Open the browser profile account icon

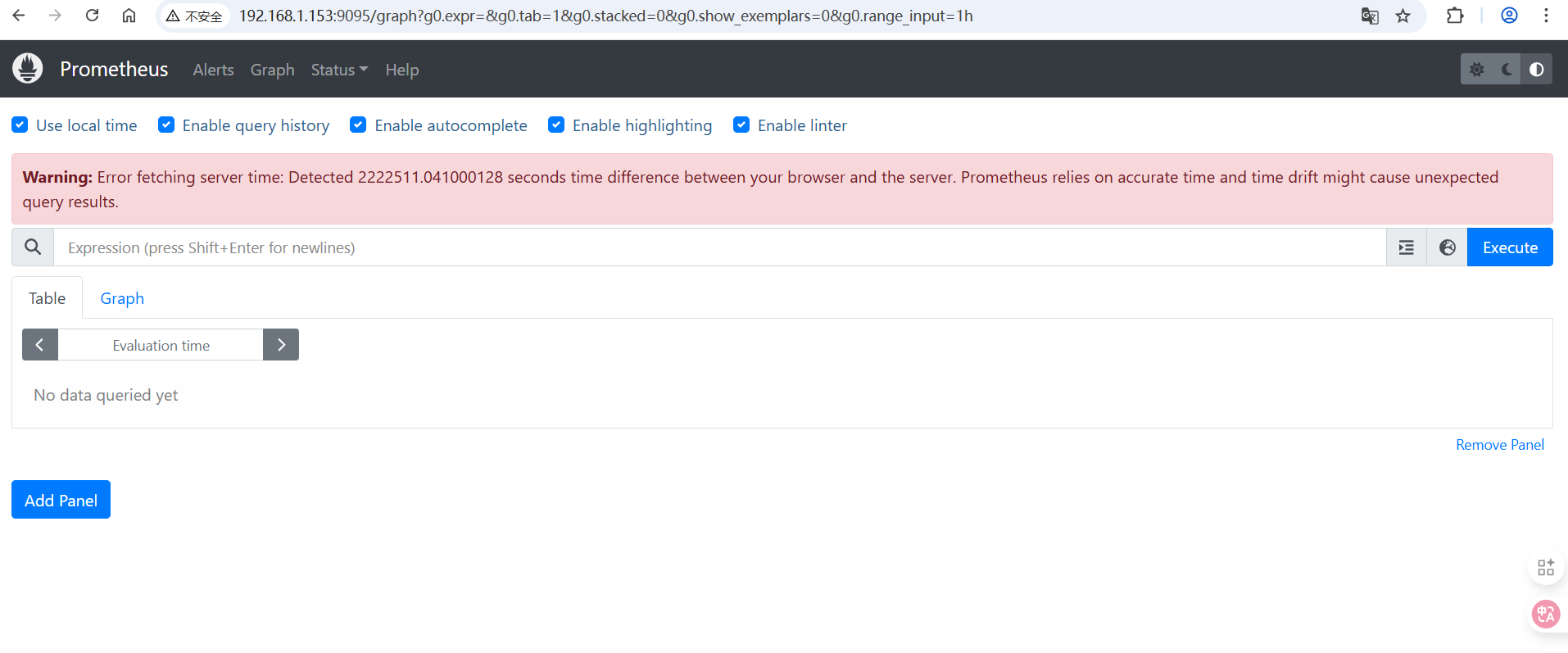coord(1509,16)
